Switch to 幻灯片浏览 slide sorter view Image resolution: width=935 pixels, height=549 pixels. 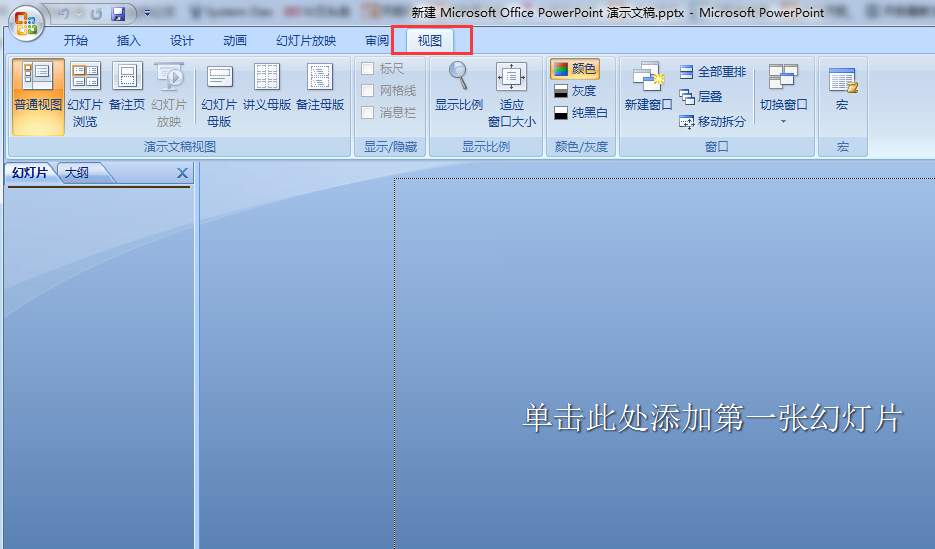[85, 97]
